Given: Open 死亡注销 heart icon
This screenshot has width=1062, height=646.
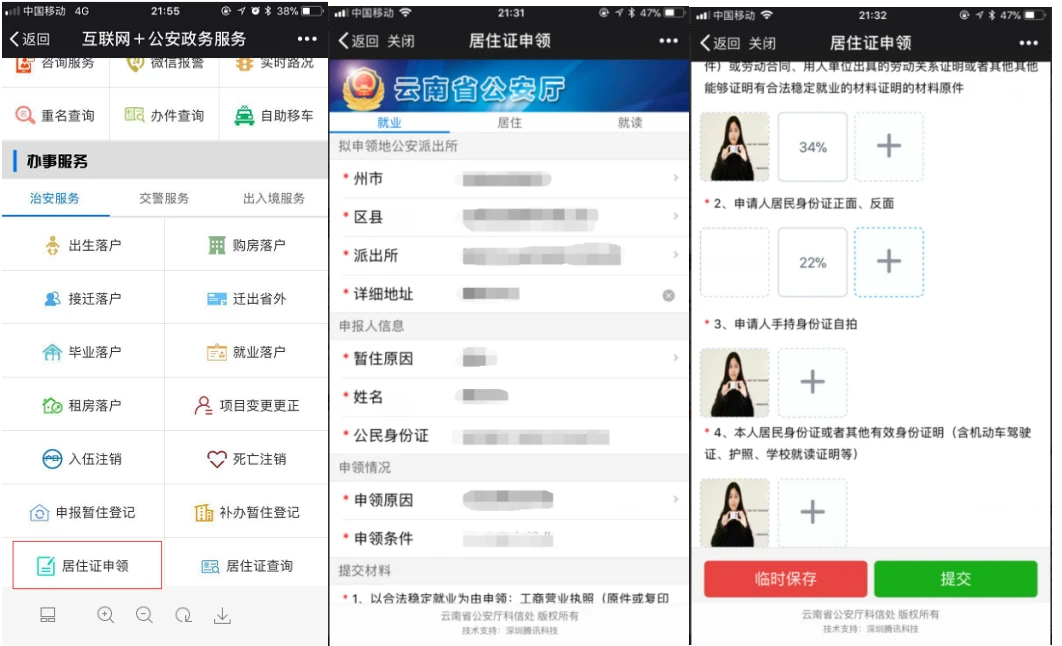Looking at the screenshot, I should coord(217,459).
